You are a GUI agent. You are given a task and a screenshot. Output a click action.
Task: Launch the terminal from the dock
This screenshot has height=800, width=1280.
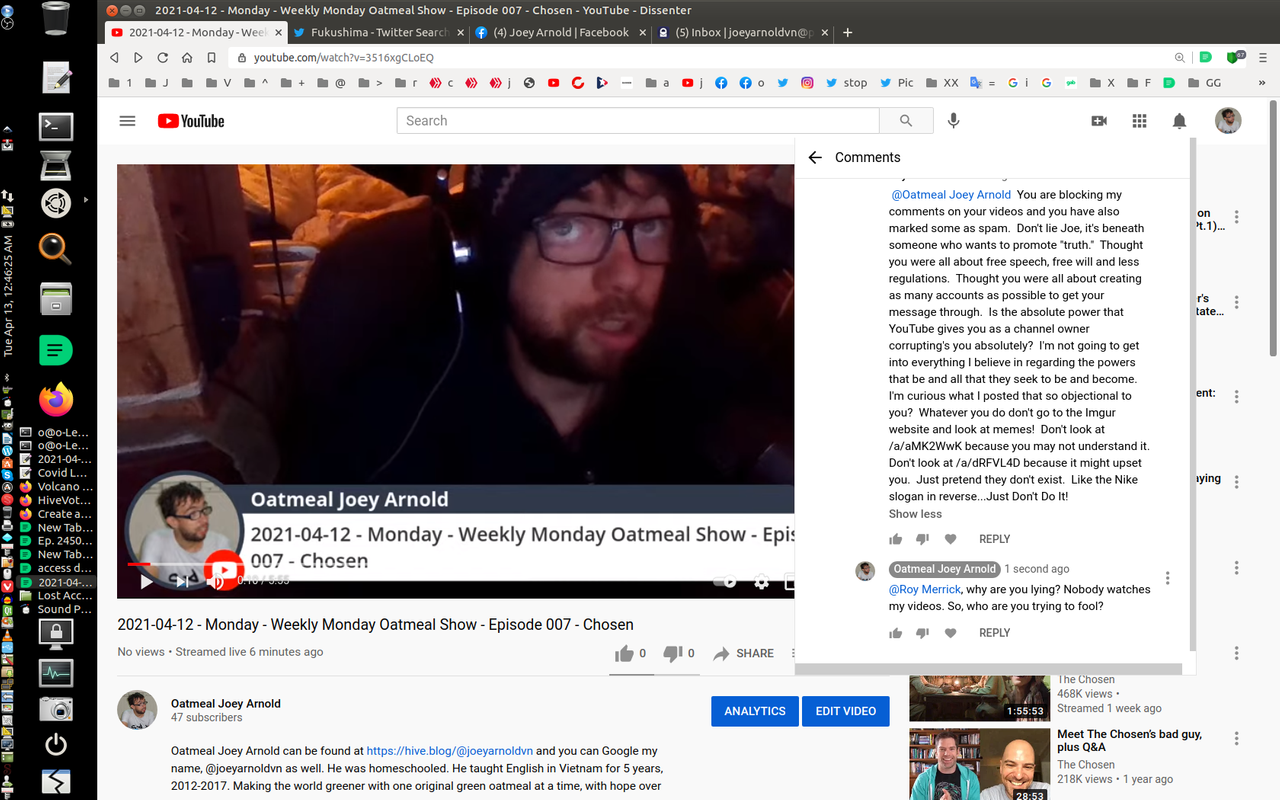click(56, 126)
